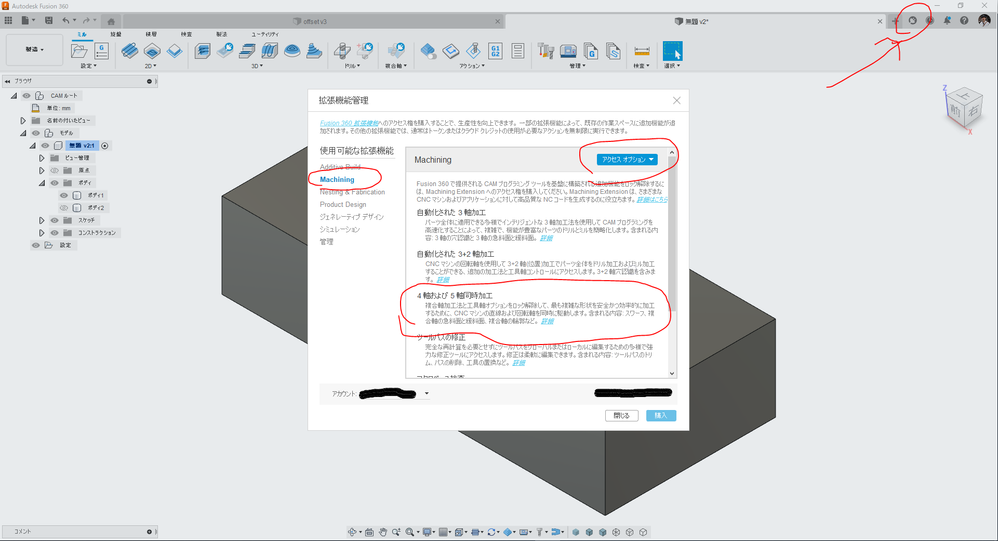Activate the Select tool
Image resolution: width=998 pixels, height=541 pixels.
[672, 51]
